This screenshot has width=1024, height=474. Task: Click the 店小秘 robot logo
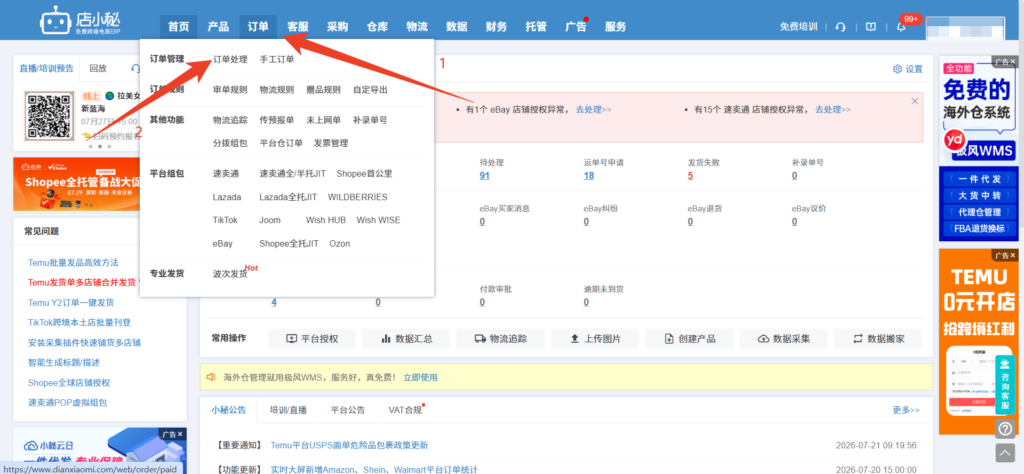54,21
